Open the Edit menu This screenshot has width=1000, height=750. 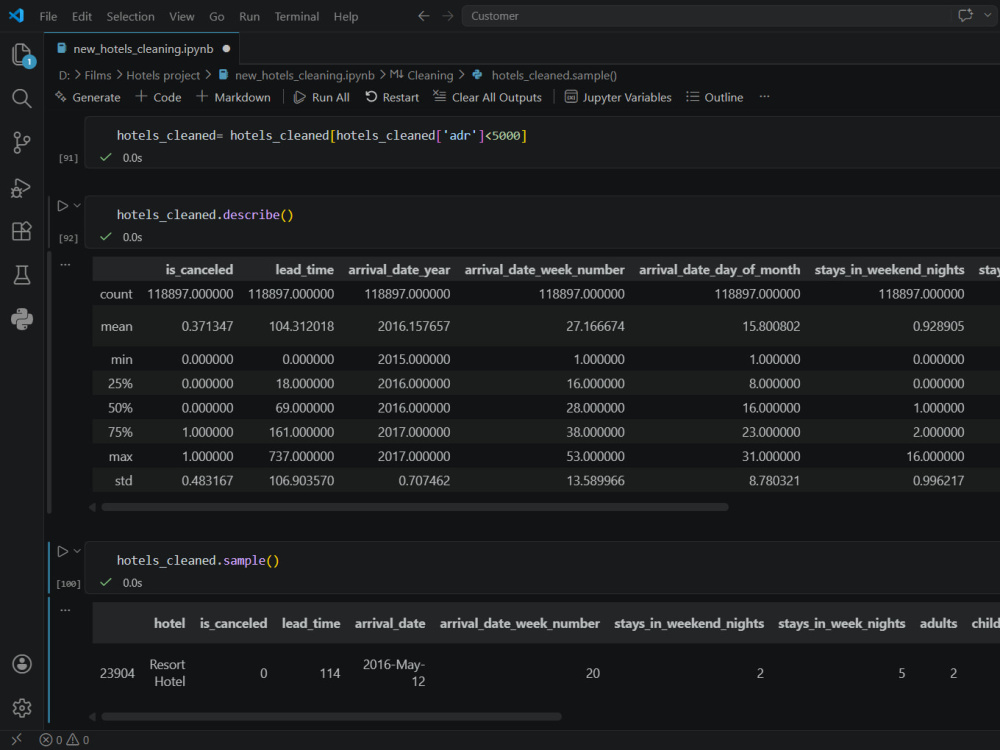click(x=82, y=17)
